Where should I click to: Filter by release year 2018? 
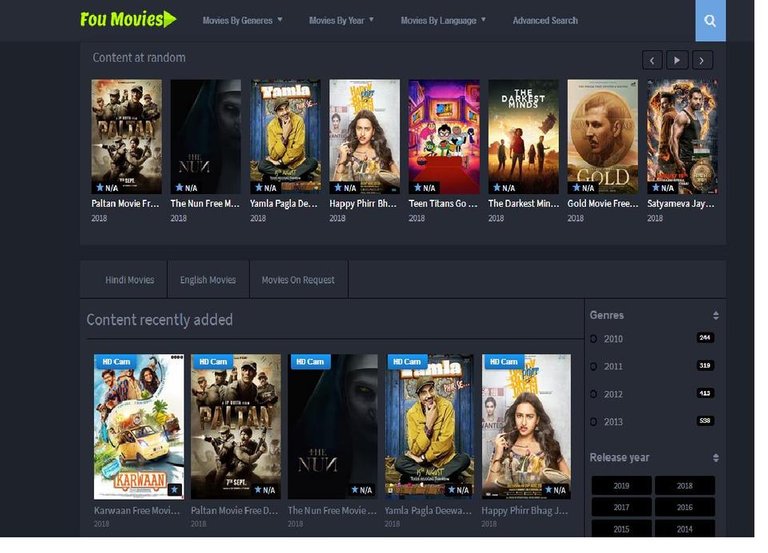[x=685, y=485]
